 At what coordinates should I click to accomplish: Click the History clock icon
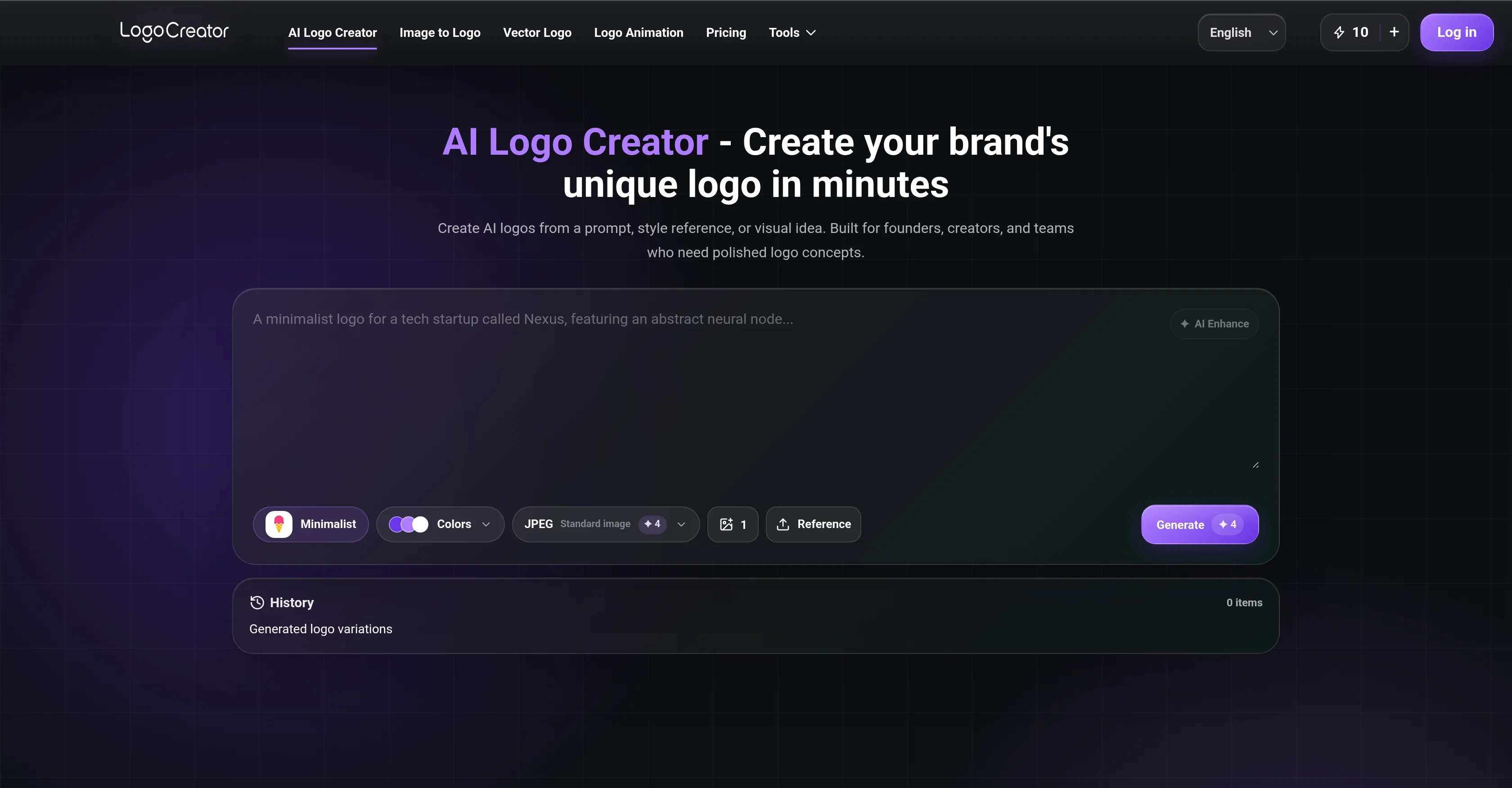click(x=257, y=602)
